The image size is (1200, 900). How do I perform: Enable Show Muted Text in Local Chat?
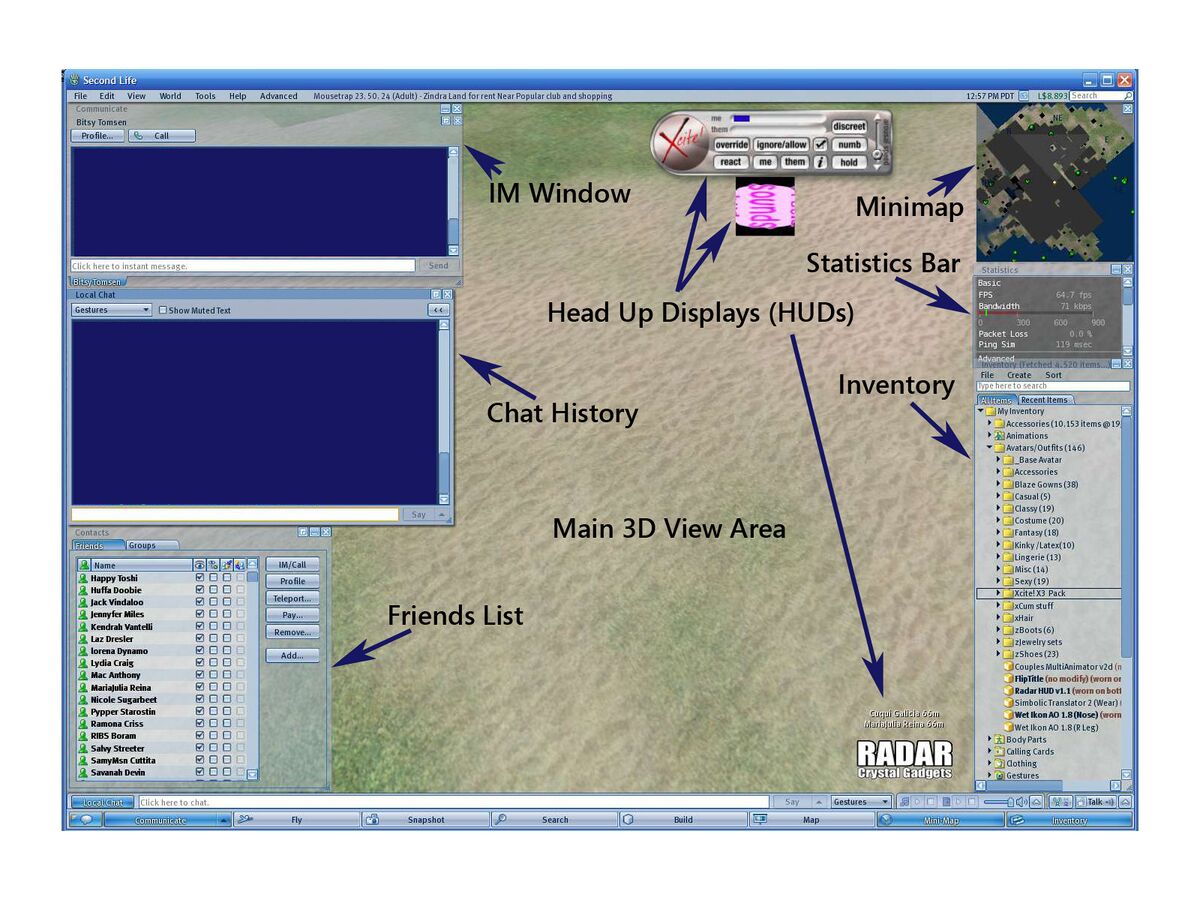[163, 309]
